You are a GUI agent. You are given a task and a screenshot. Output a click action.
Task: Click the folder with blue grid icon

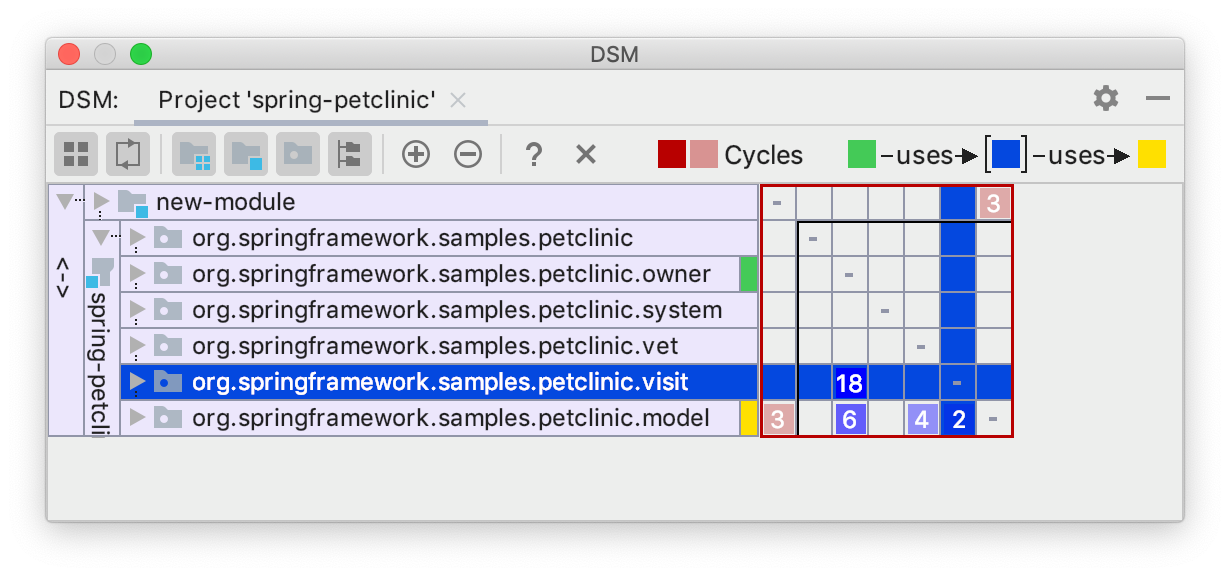(195, 154)
